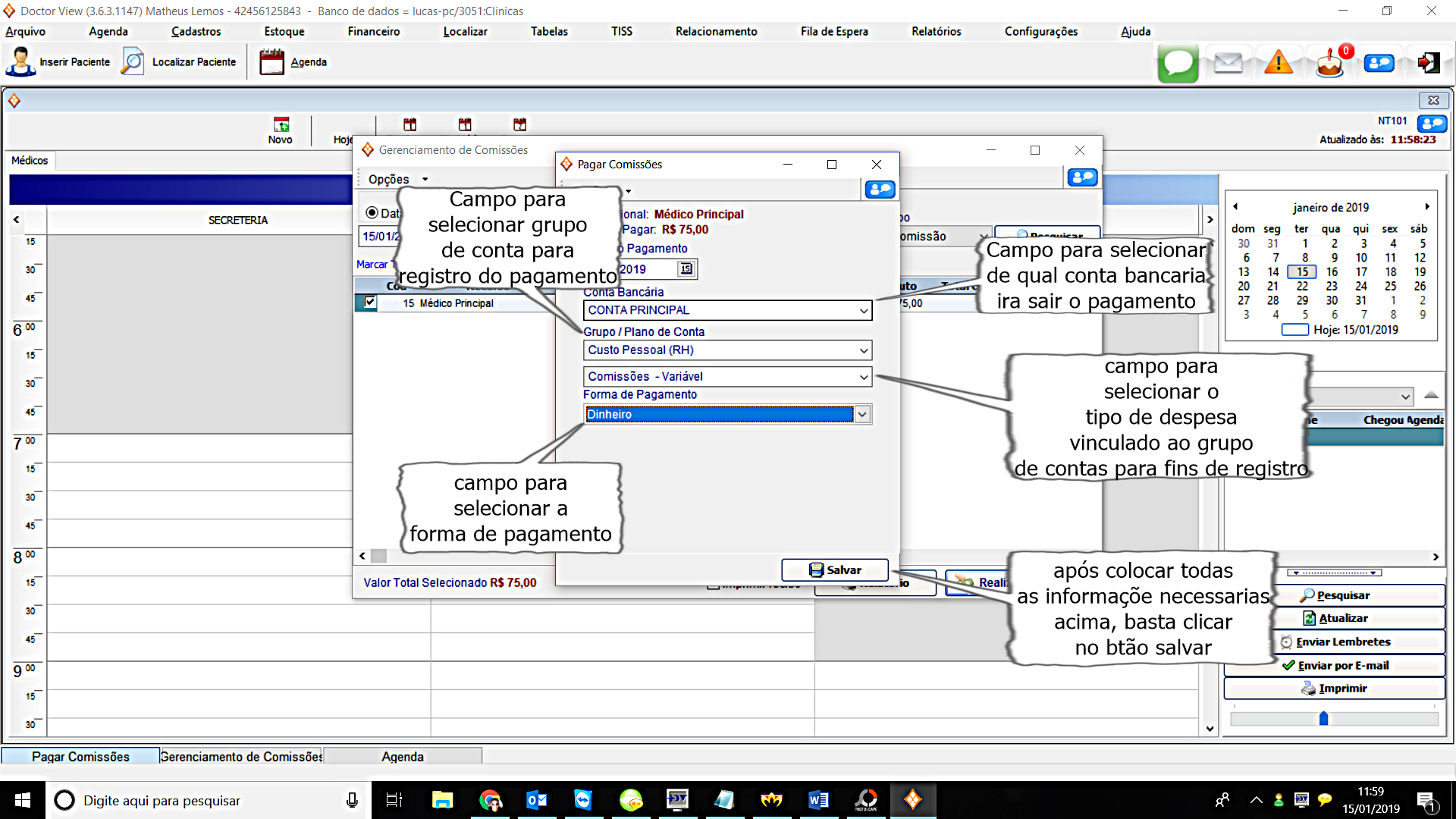This screenshot has height=819, width=1456.
Task: Open the Forma de Pagamento Dinheiro dropdown
Action: [x=862, y=414]
